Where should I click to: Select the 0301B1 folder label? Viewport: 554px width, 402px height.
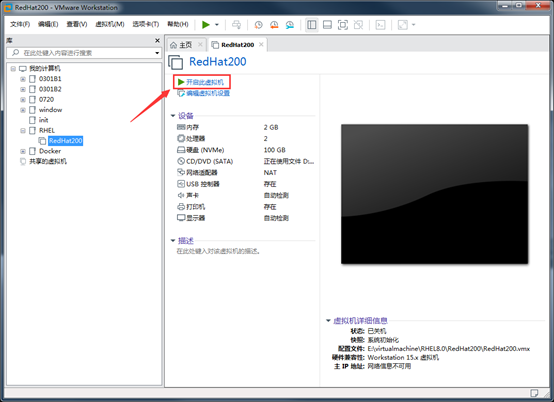coord(50,79)
